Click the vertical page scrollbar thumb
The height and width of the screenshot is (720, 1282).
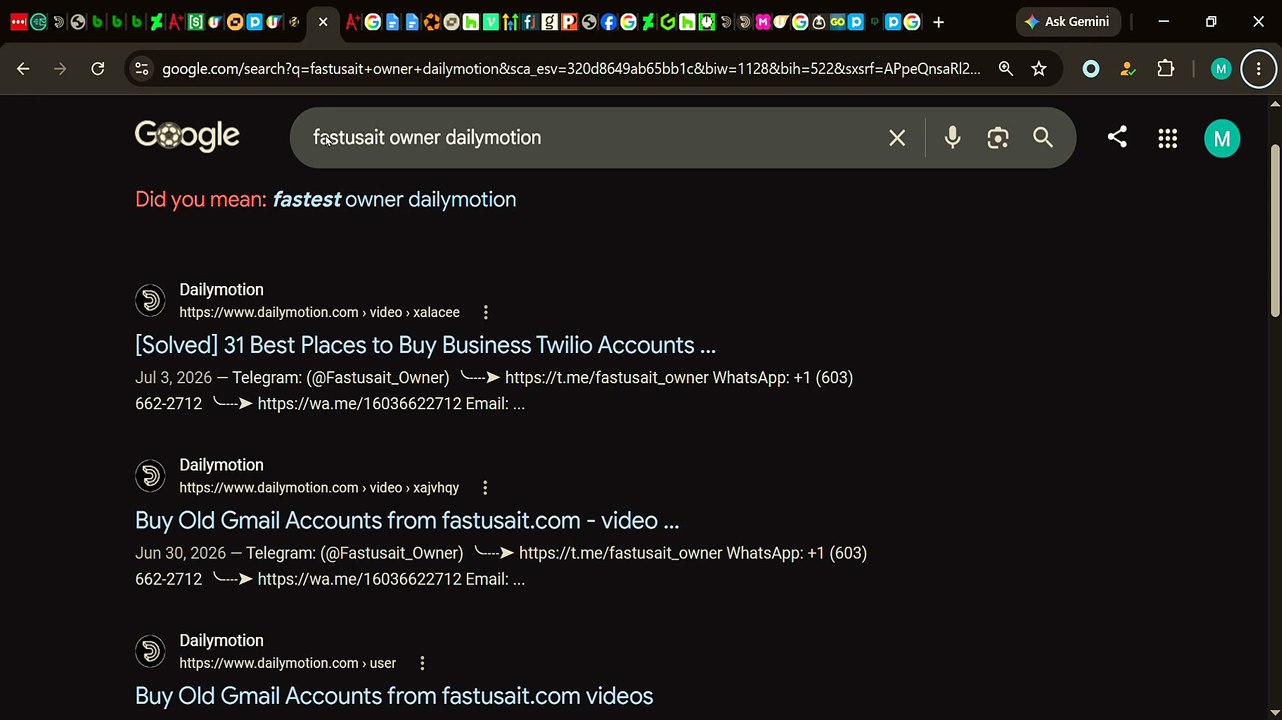(1274, 230)
